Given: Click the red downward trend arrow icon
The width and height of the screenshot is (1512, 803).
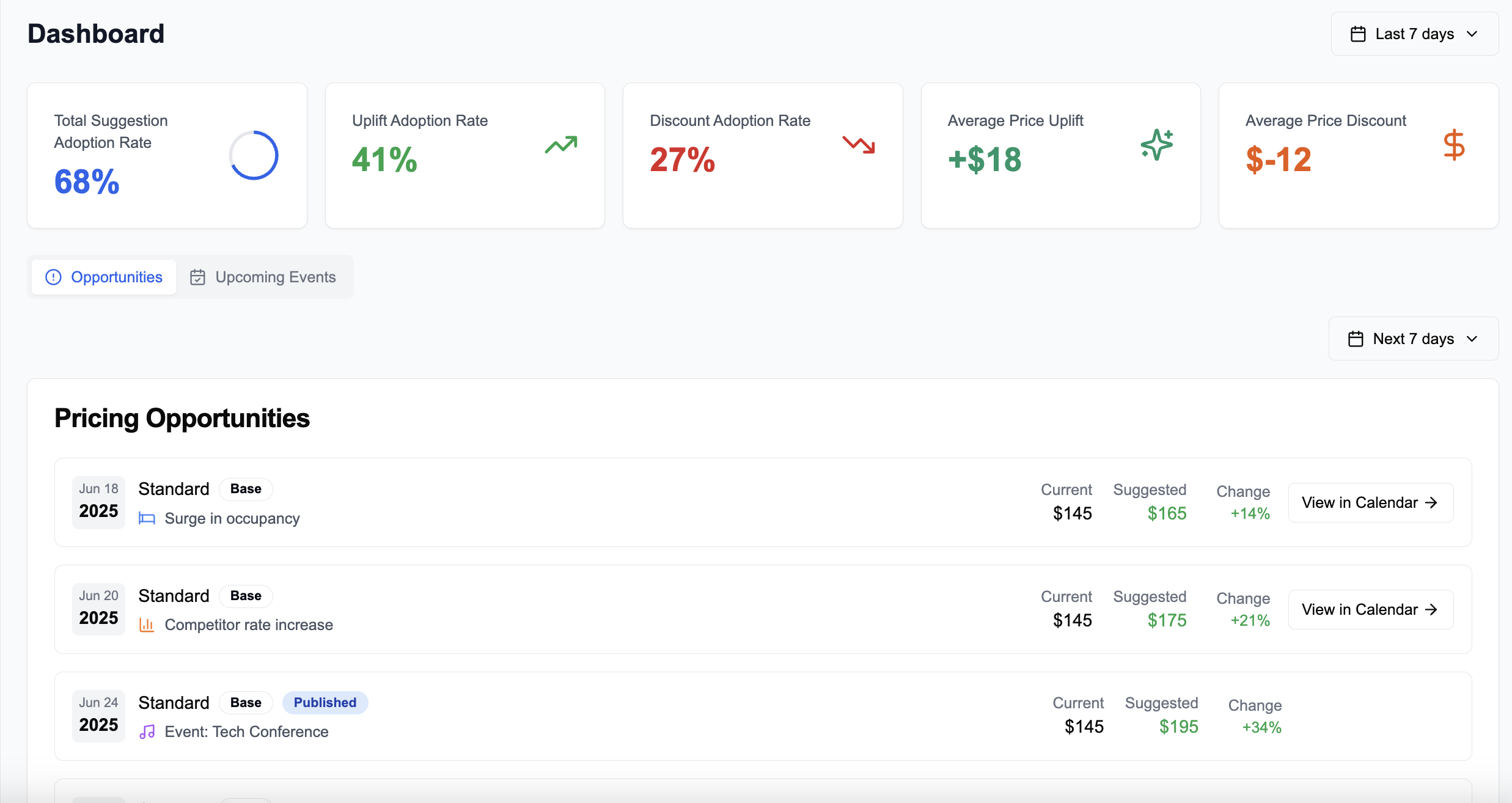Looking at the screenshot, I should click(859, 145).
